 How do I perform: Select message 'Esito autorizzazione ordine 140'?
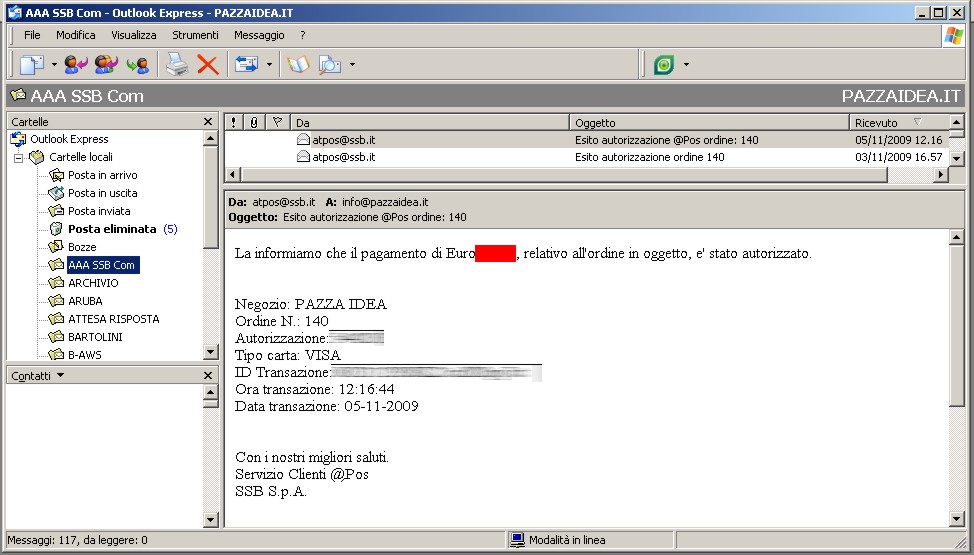coord(587,157)
